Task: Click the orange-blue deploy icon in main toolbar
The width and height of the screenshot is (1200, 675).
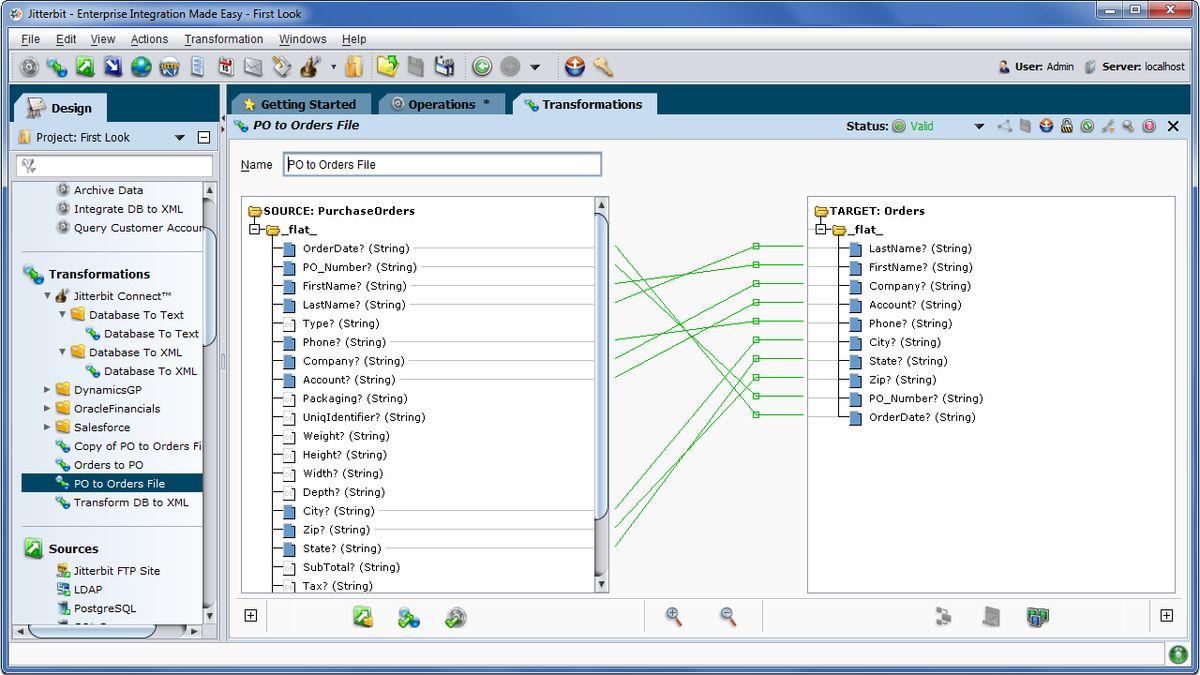Action: [574, 67]
